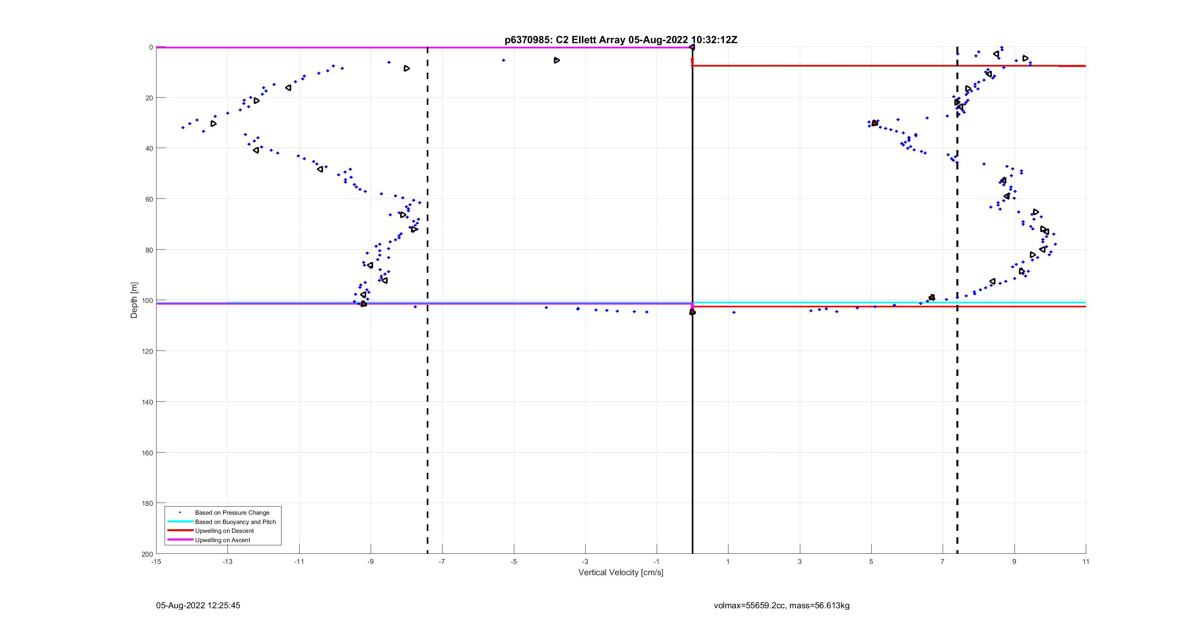The width and height of the screenshot is (1200, 622).
Task: Click the y-axis tick label '200'
Action: 146,553
